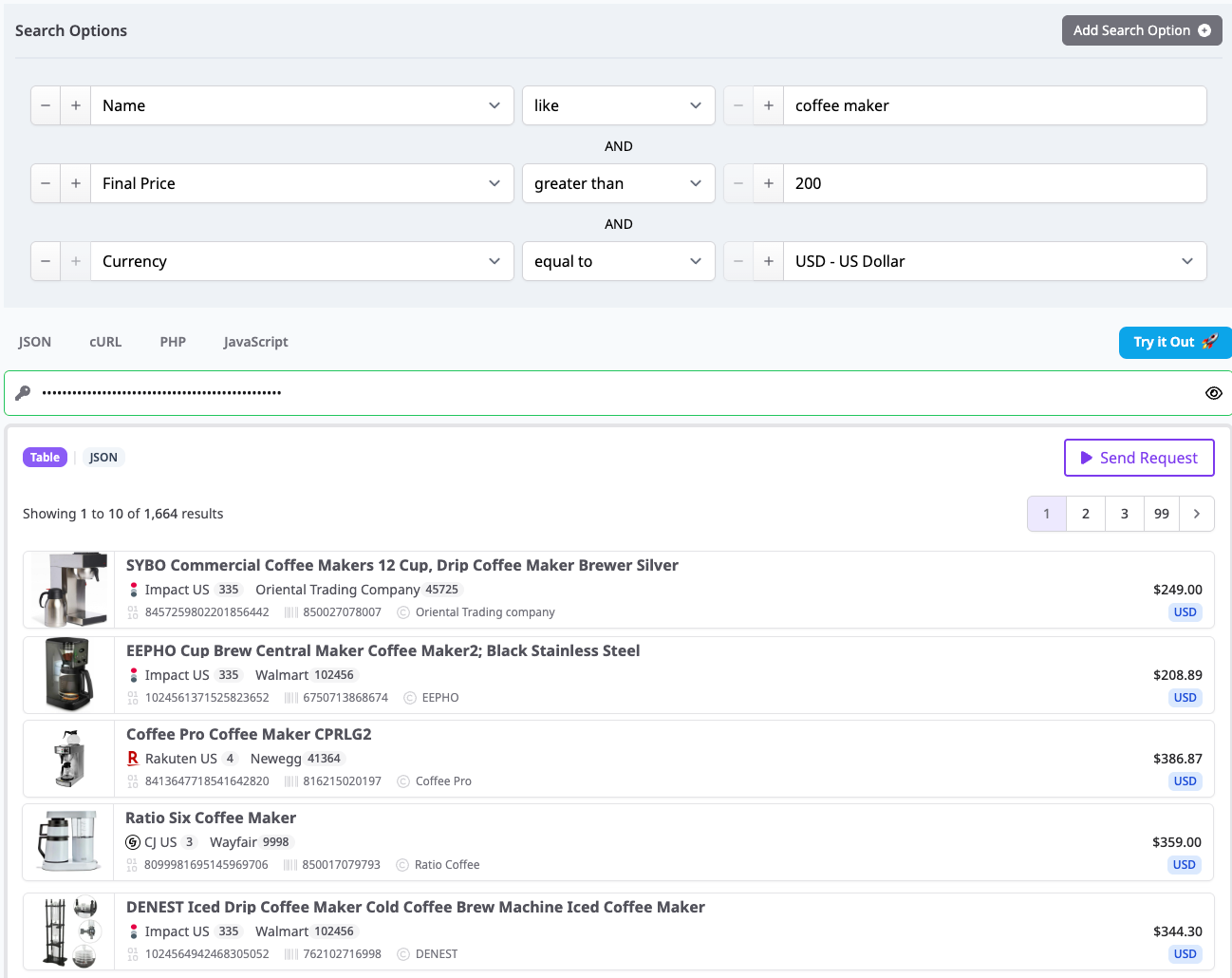The height and width of the screenshot is (978, 1232).
Task: Open the Currency field dropdown
Action: click(302, 261)
